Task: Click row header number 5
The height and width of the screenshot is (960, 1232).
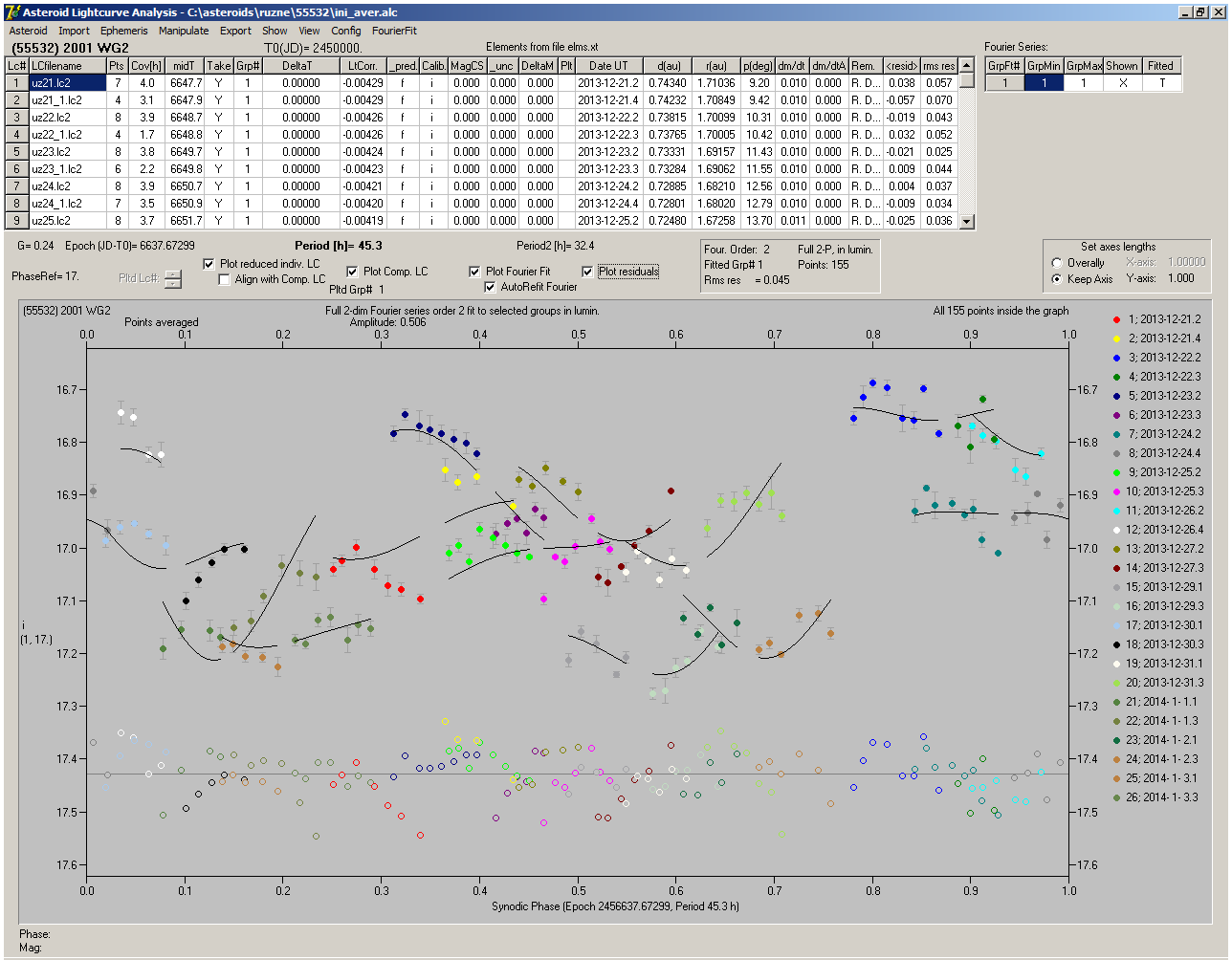Action: 17,152
